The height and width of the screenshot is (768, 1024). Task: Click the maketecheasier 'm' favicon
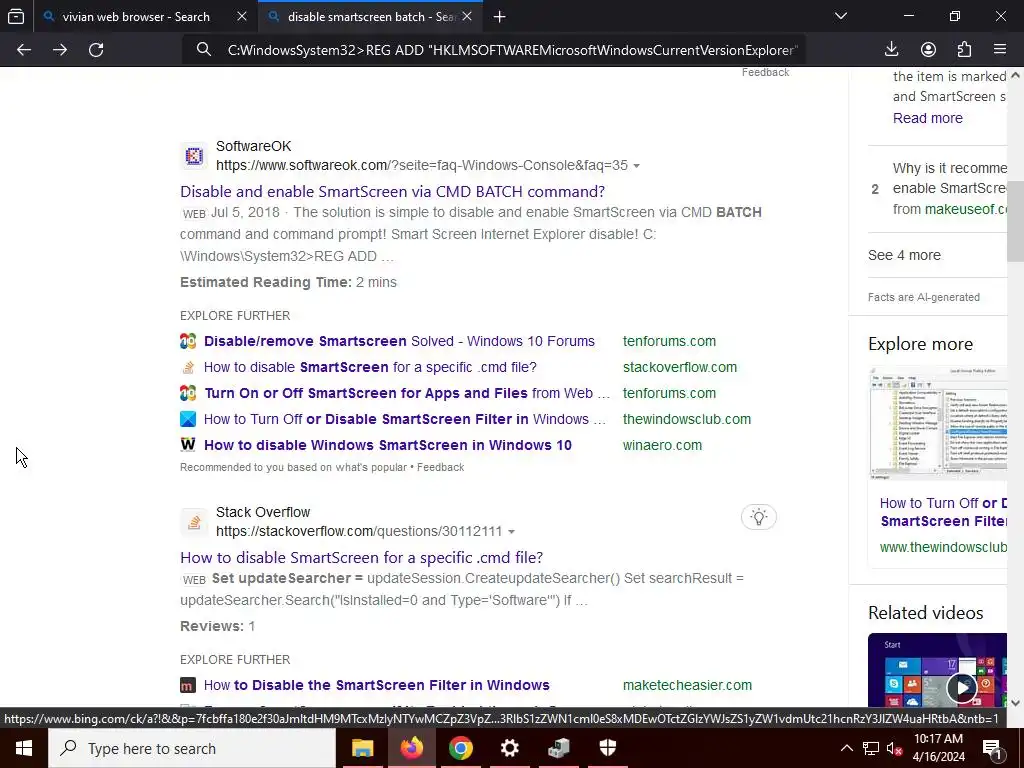(188, 685)
